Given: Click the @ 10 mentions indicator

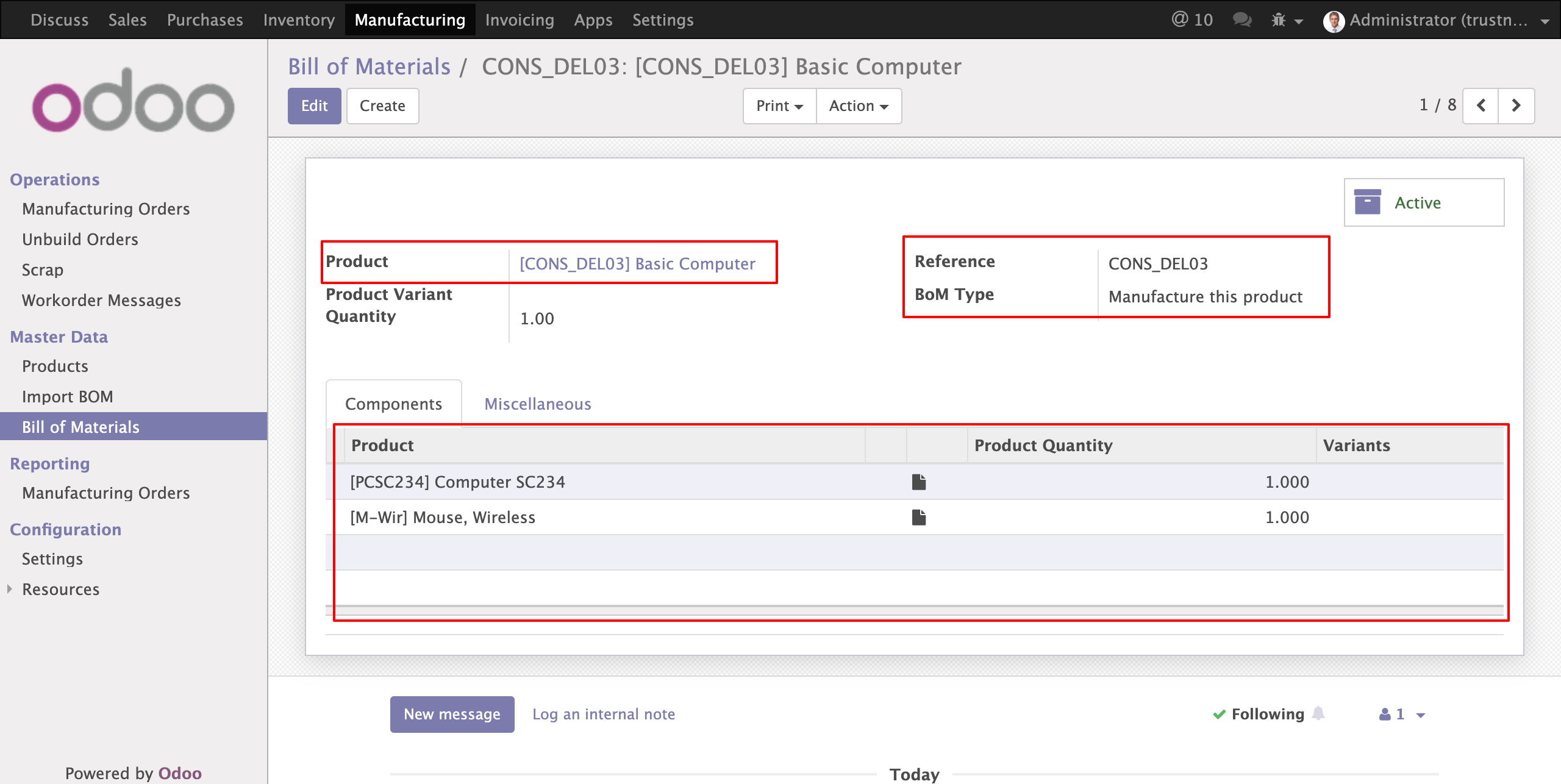Looking at the screenshot, I should [1191, 20].
